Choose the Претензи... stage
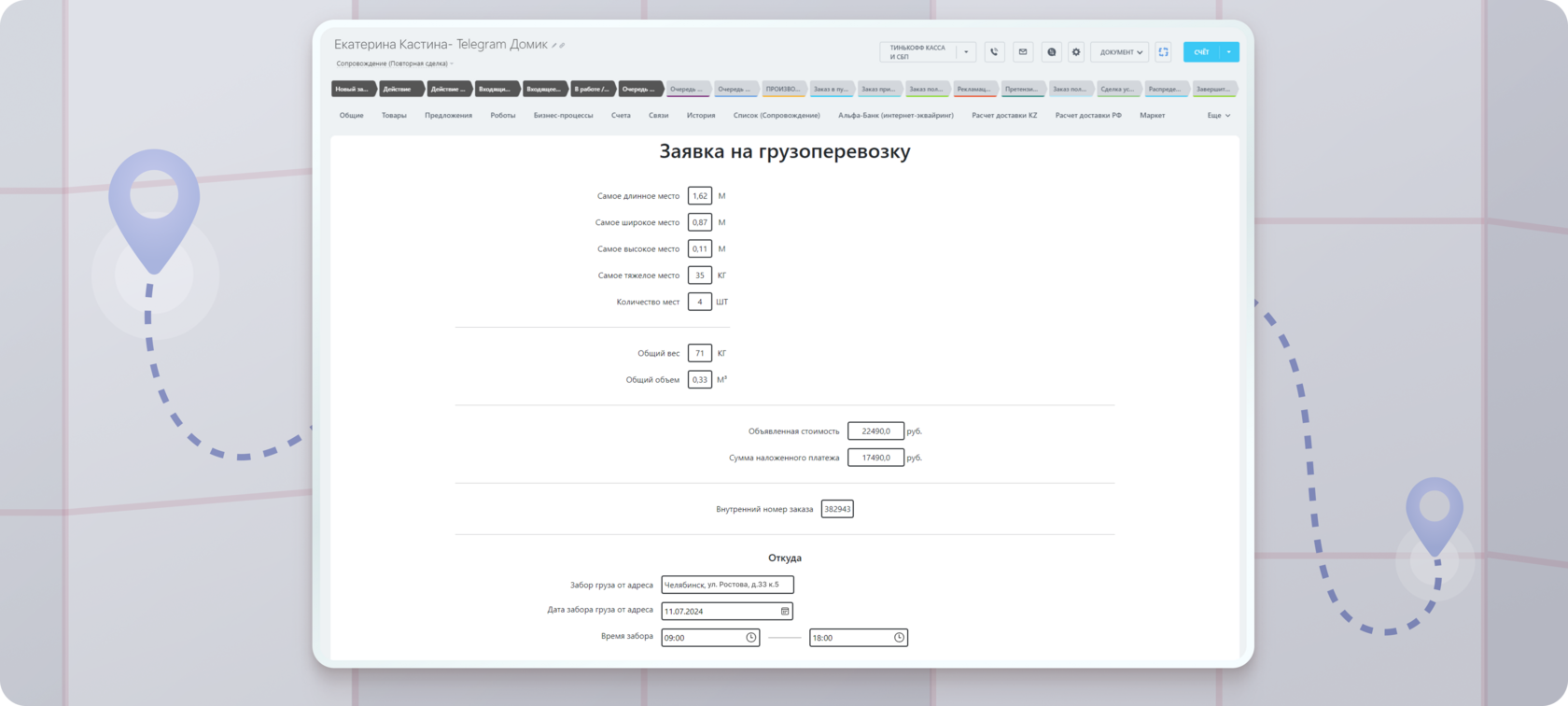The width and height of the screenshot is (1568, 706). tap(1023, 89)
